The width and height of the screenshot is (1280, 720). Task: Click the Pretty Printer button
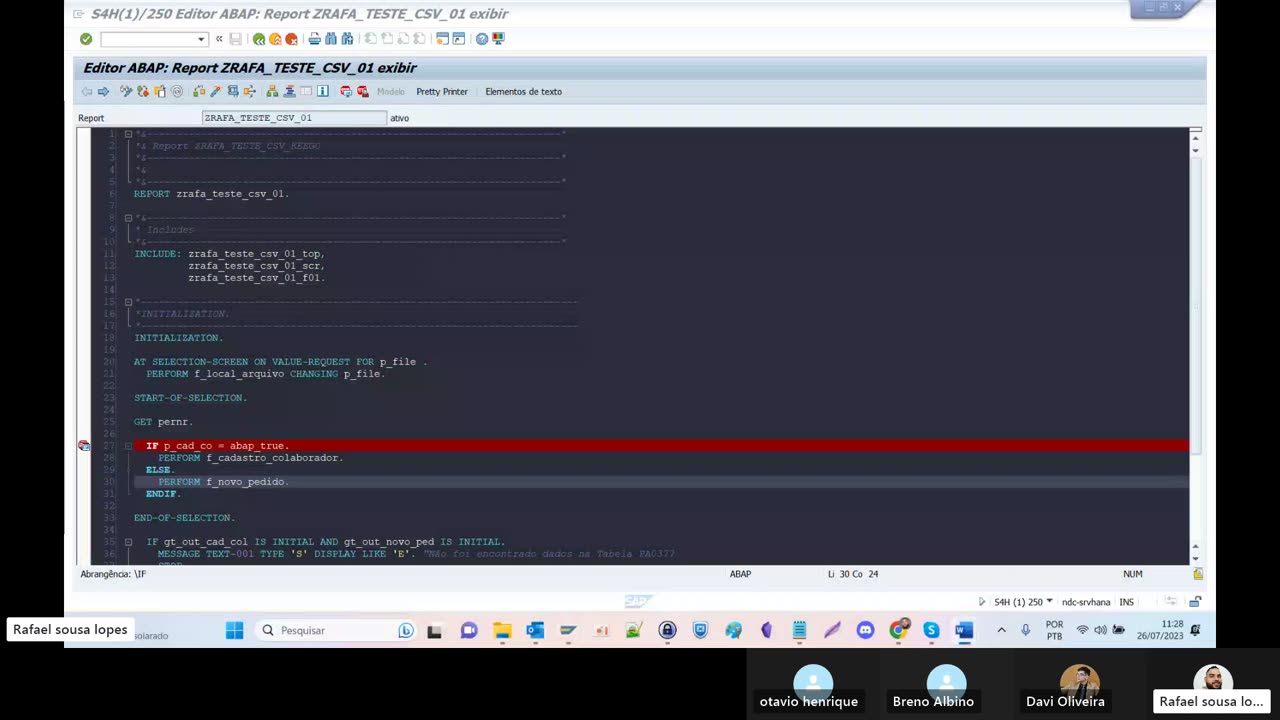[442, 92]
